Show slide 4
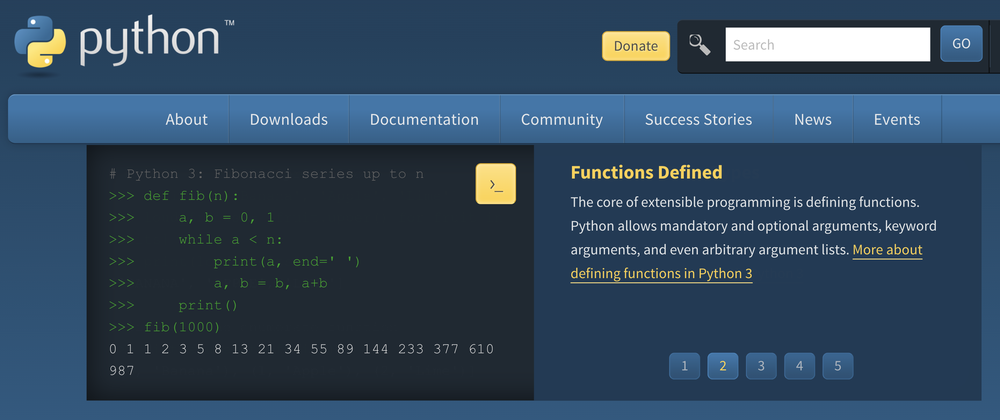Image resolution: width=1000 pixels, height=420 pixels. click(x=799, y=366)
